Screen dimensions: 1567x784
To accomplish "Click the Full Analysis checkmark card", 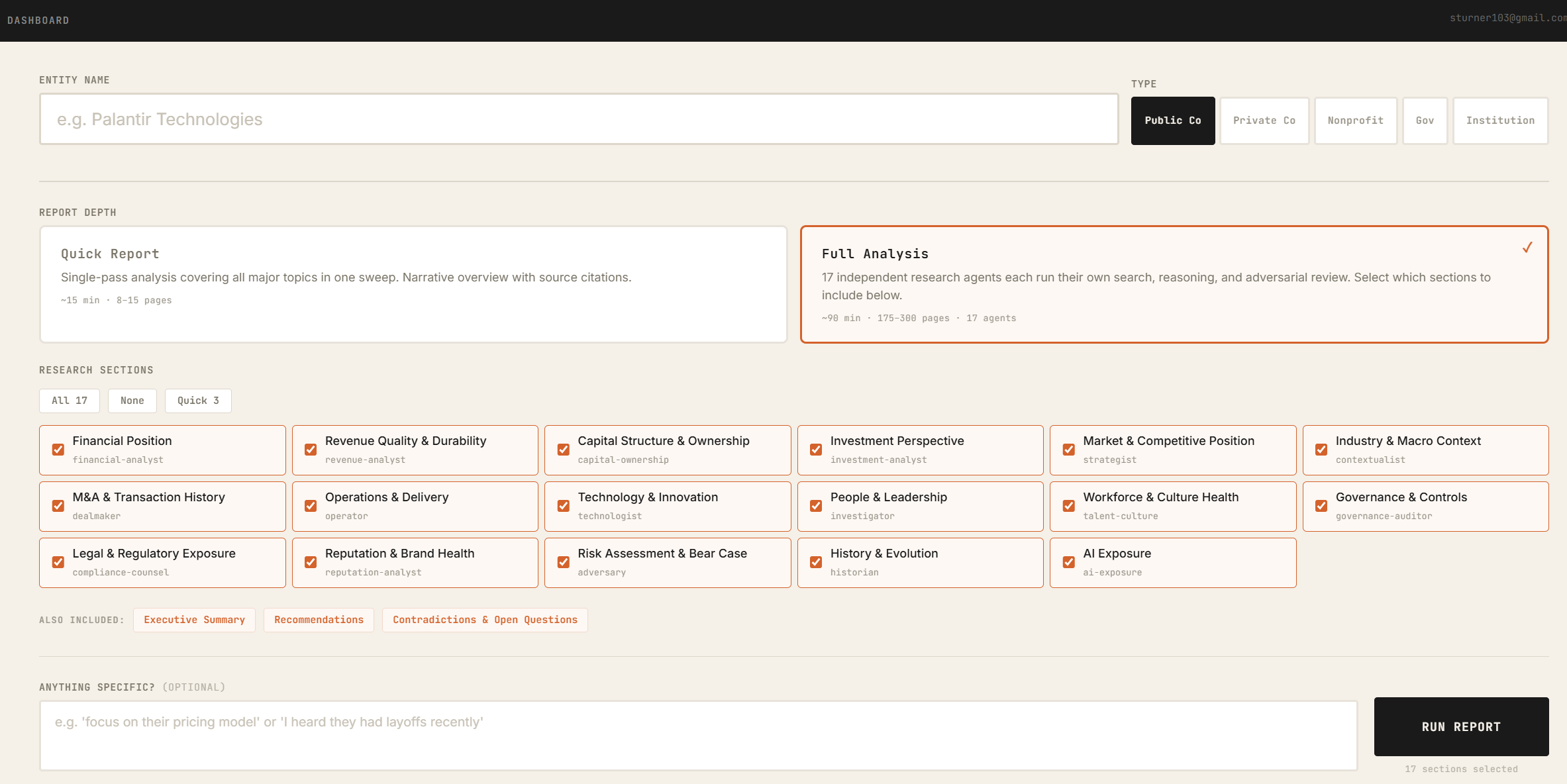I will point(1174,284).
